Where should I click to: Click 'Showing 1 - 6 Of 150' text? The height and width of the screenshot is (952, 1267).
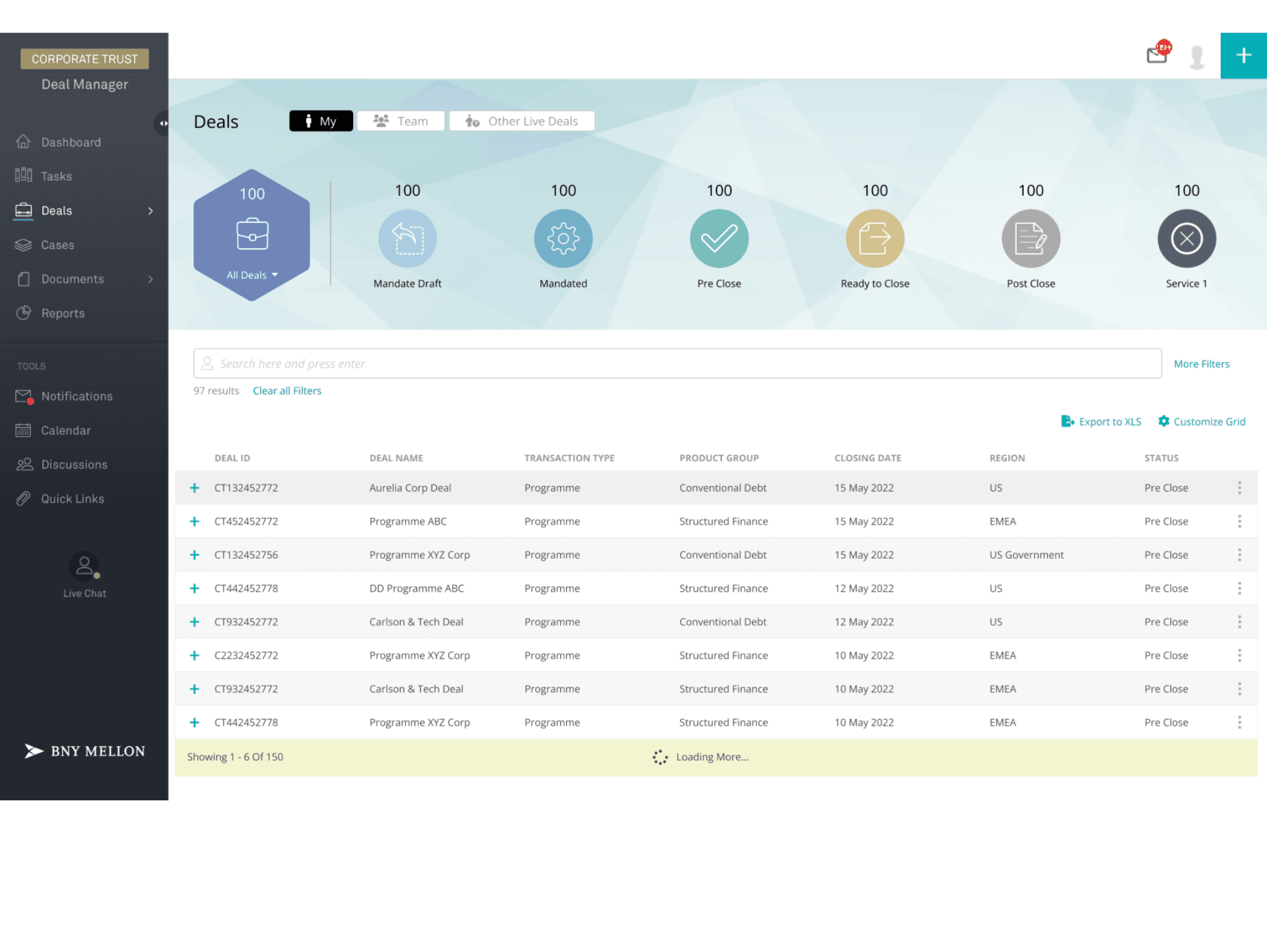point(235,757)
